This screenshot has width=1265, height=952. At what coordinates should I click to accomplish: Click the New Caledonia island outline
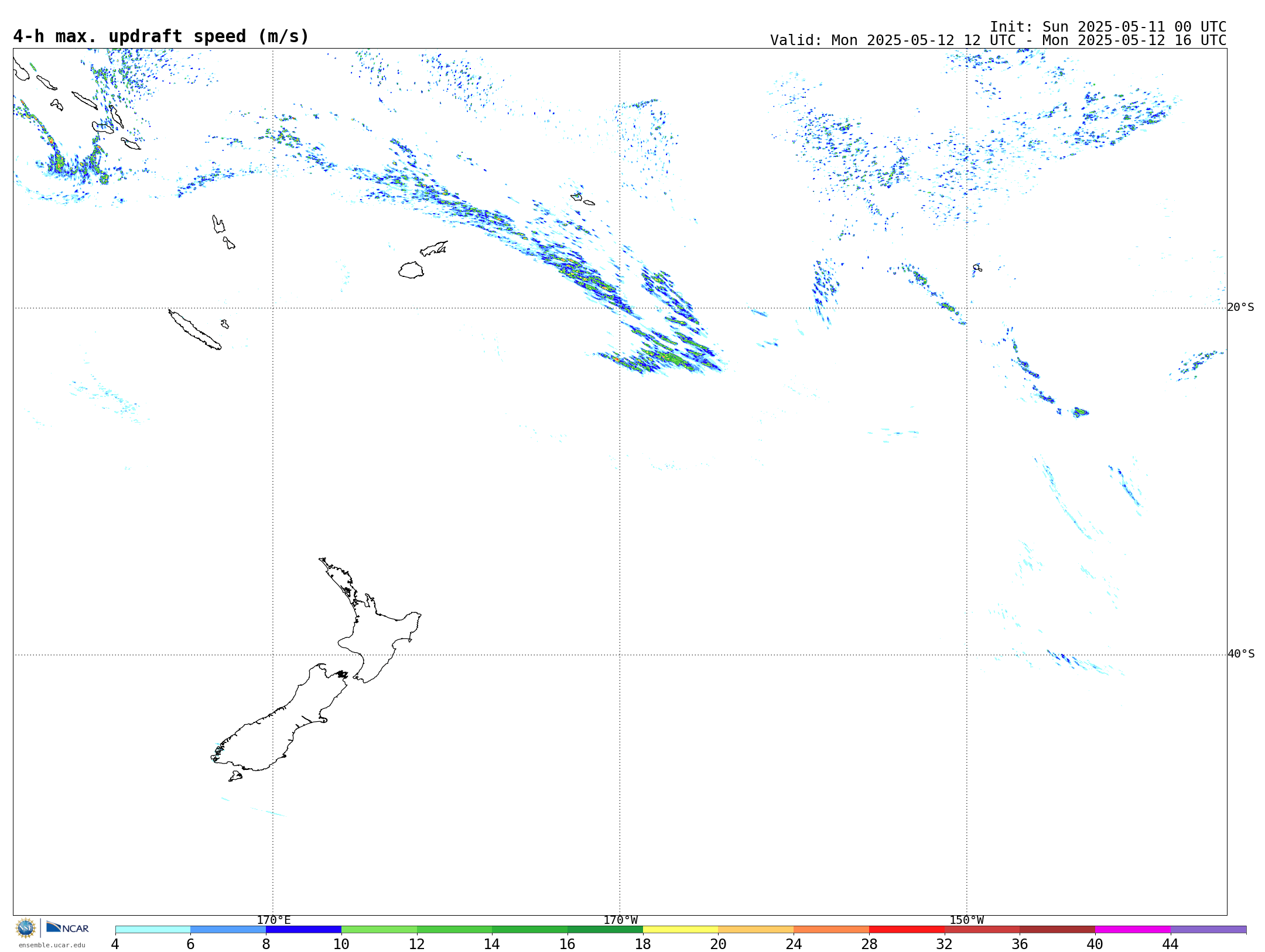(194, 330)
